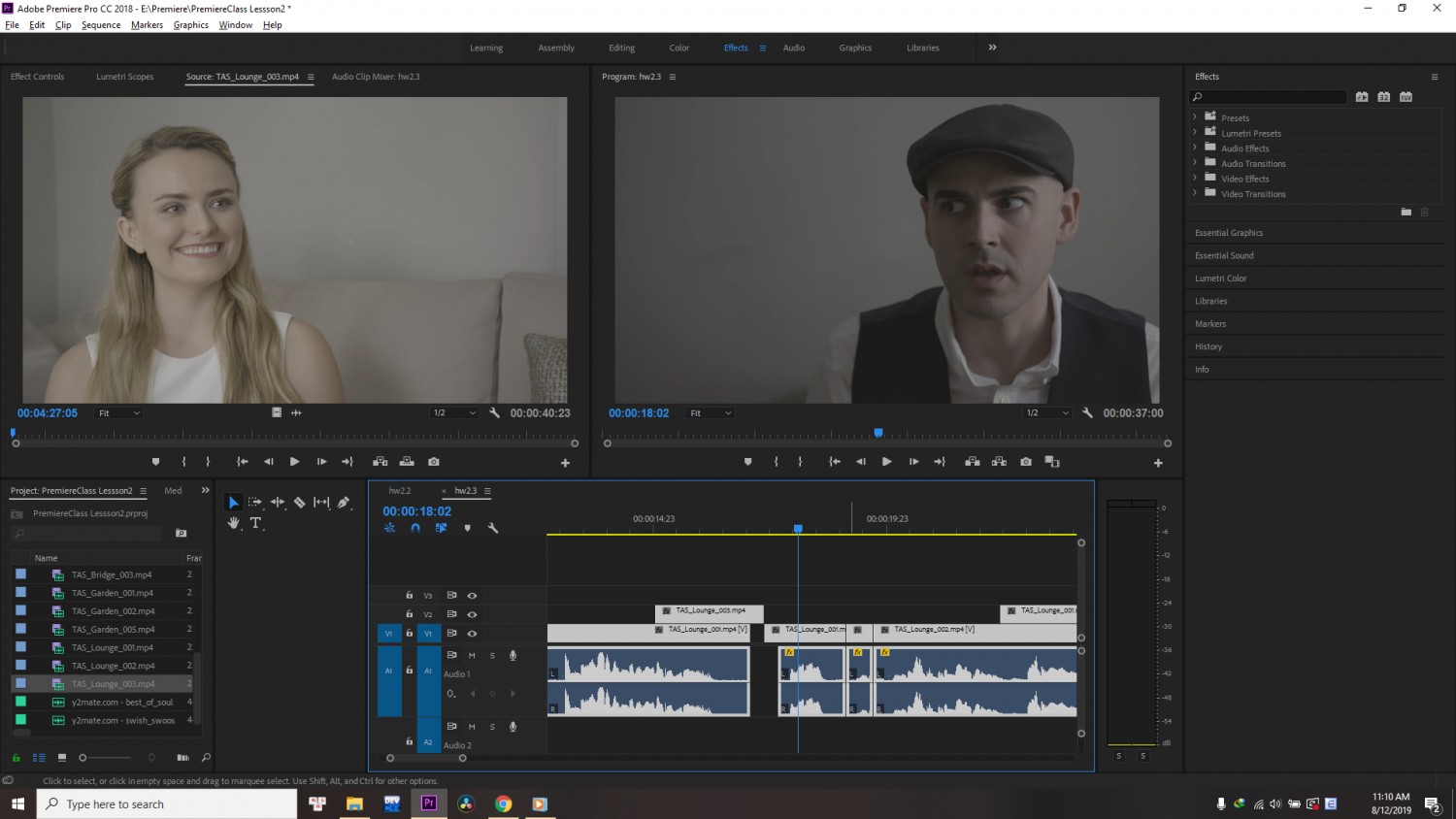Play the Program monitor sequence
1456x819 pixels.
tap(886, 462)
